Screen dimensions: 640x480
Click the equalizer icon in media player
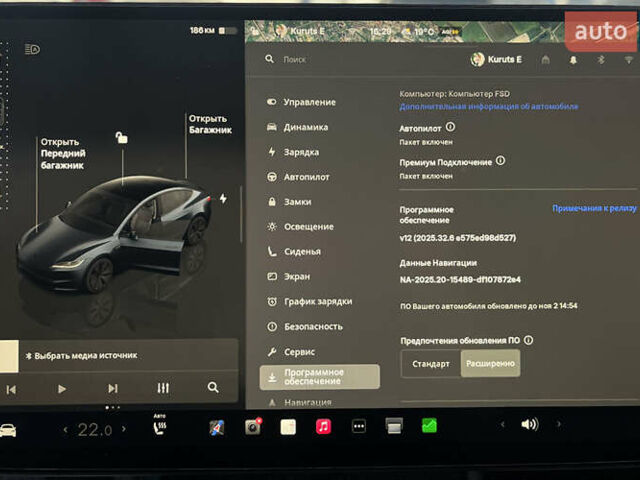pyautogui.click(x=163, y=388)
